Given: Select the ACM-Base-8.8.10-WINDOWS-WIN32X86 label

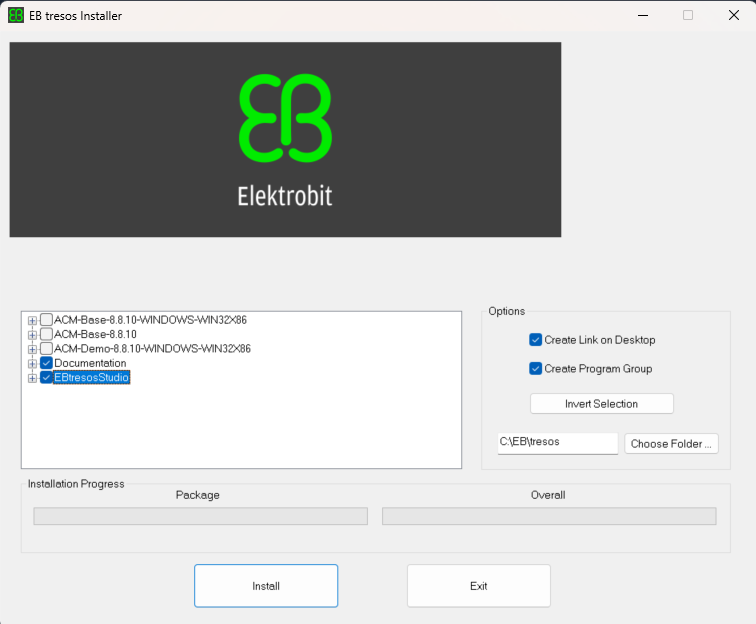Looking at the screenshot, I should point(150,320).
